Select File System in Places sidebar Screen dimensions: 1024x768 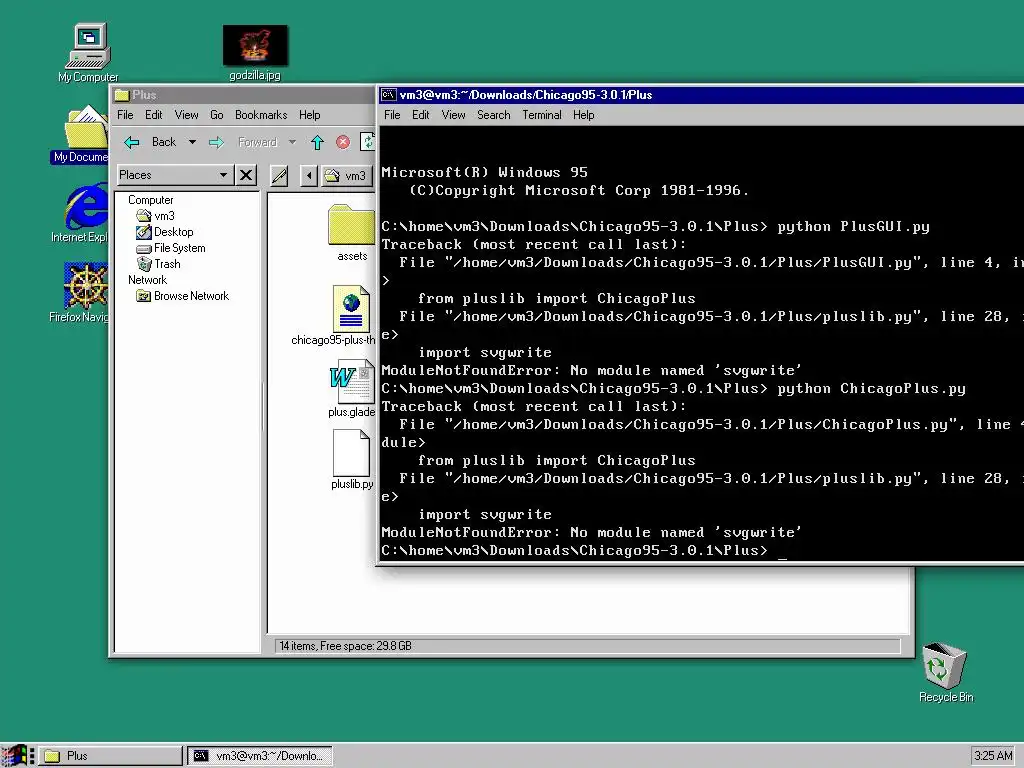(170, 248)
